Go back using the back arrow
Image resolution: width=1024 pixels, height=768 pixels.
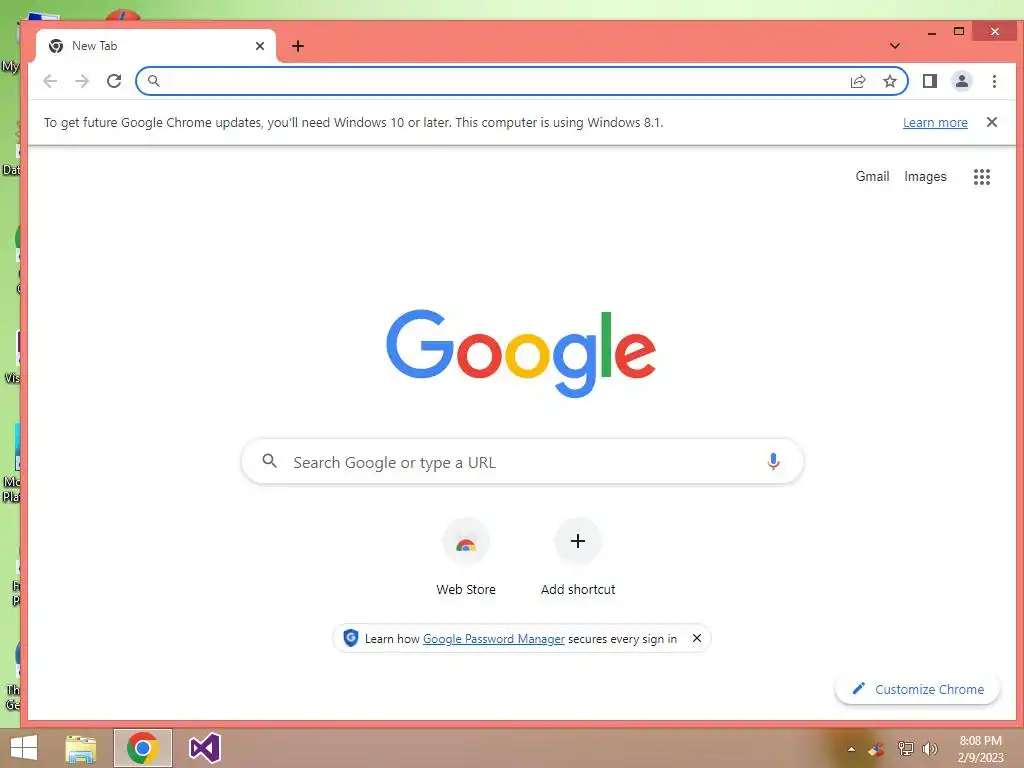click(x=50, y=81)
